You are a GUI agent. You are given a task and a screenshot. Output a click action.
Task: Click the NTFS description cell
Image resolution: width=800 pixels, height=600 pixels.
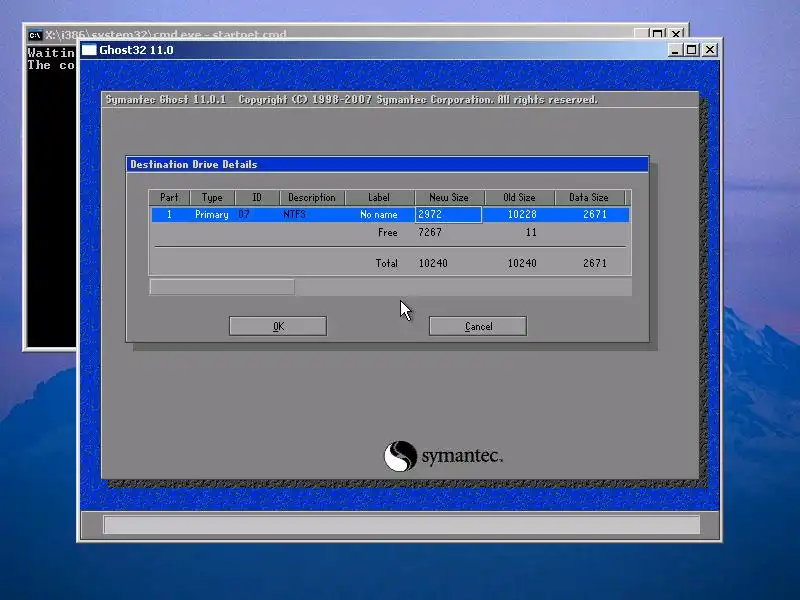click(x=294, y=214)
